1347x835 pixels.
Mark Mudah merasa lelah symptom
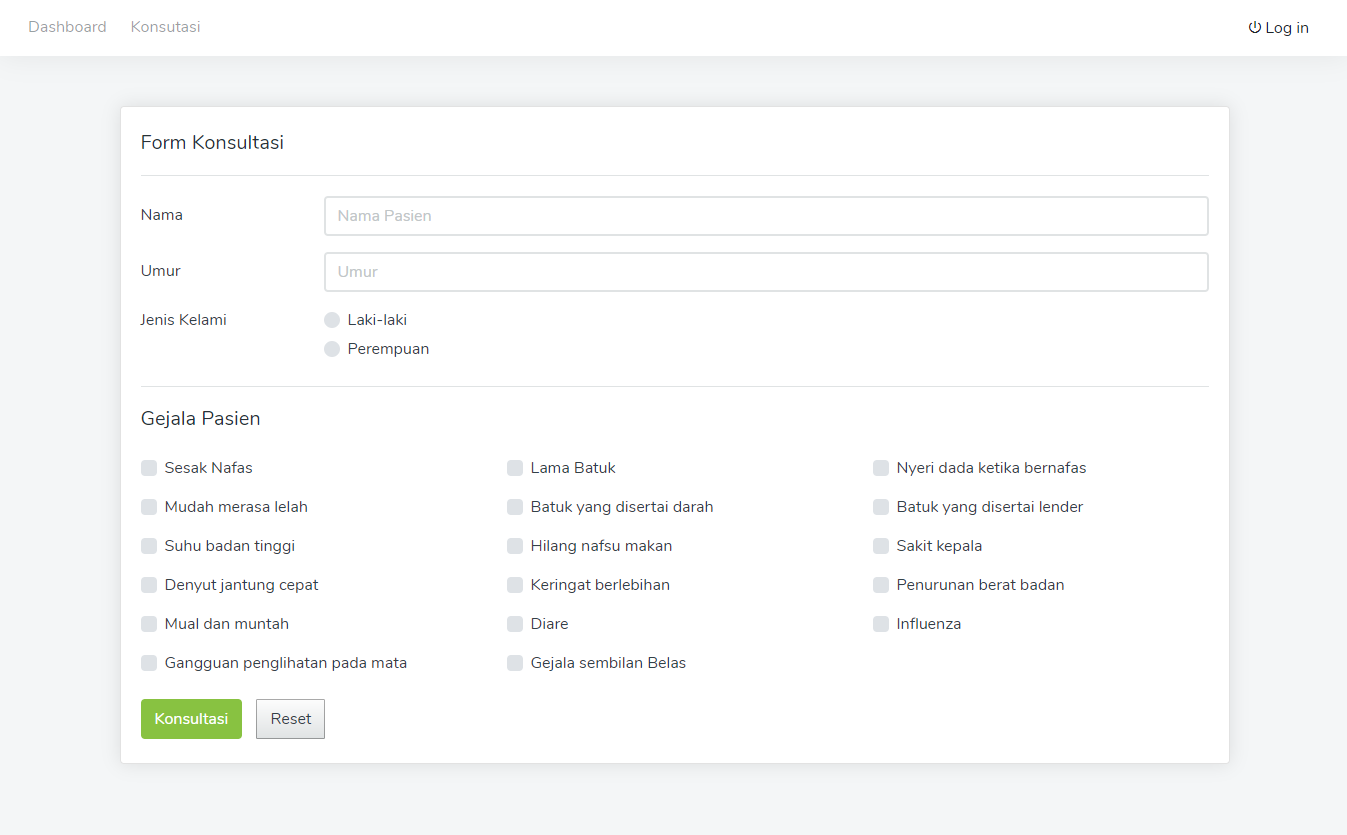[x=149, y=507]
